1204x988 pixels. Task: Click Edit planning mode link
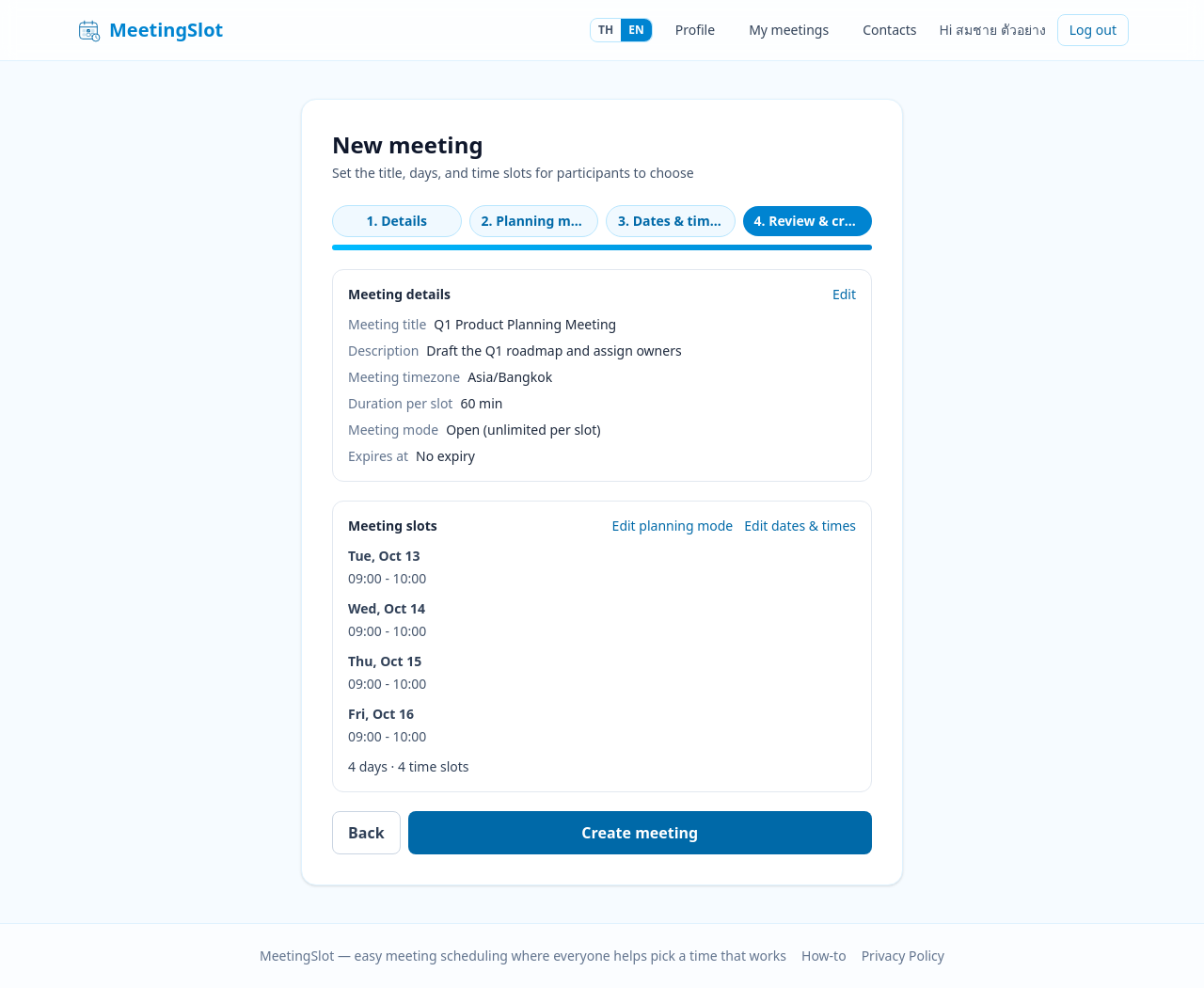point(673,526)
